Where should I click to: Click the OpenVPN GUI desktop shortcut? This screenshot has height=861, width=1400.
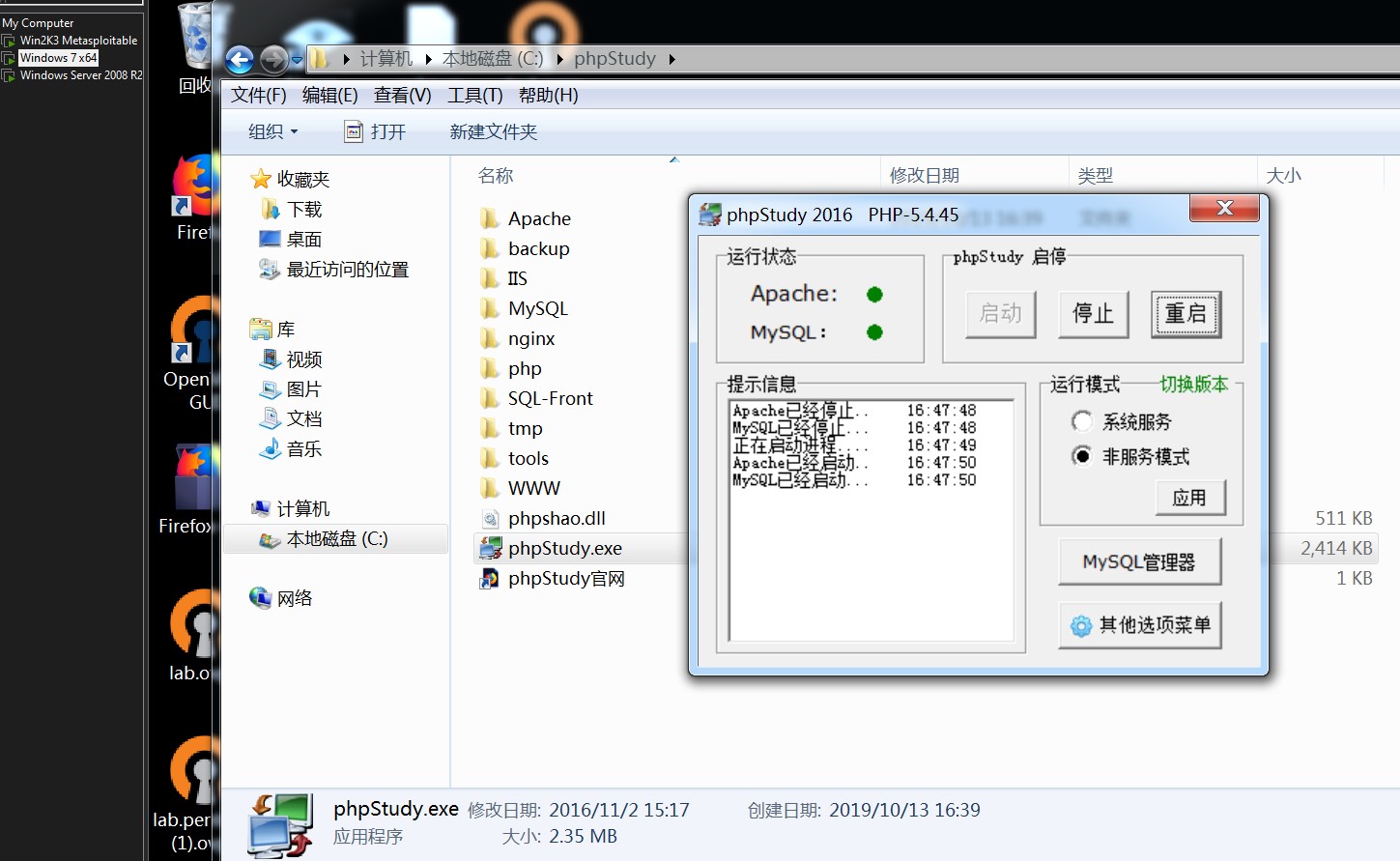pos(188,354)
